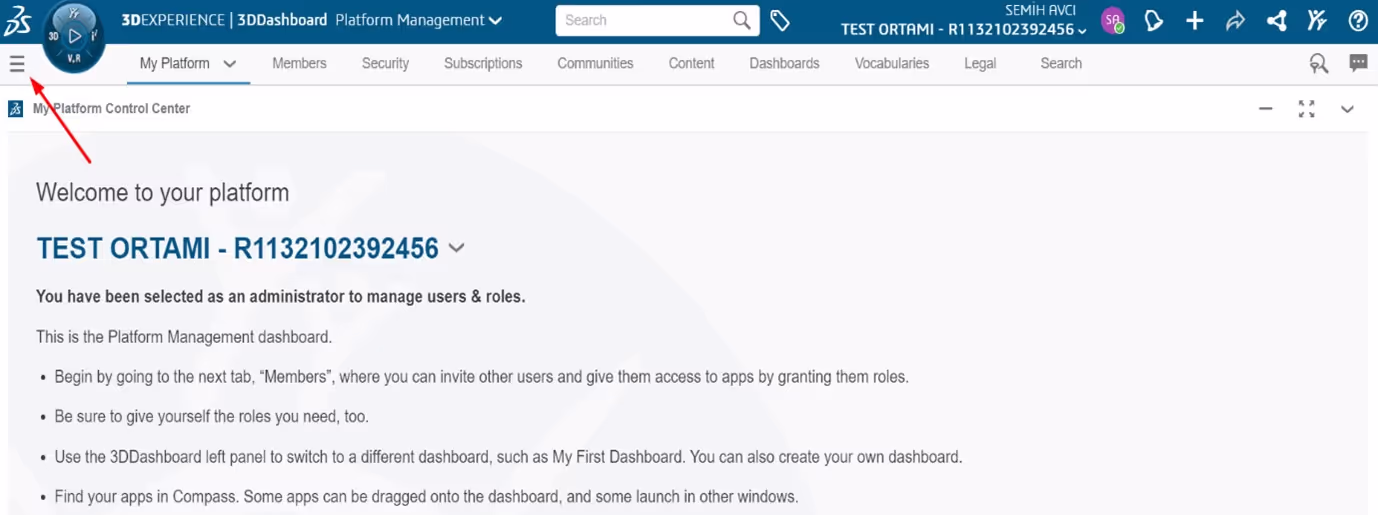
Task: Click the search magnifier in top bar
Action: [x=742, y=20]
